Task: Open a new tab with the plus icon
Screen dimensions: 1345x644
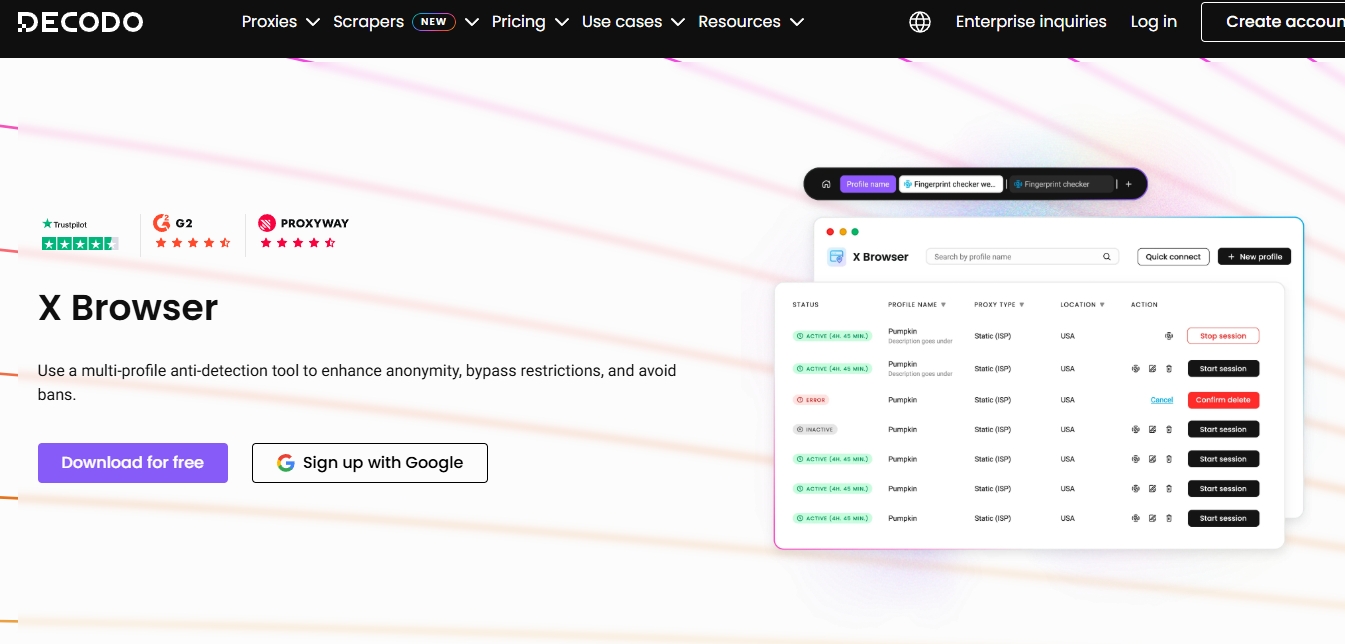Action: point(1128,184)
